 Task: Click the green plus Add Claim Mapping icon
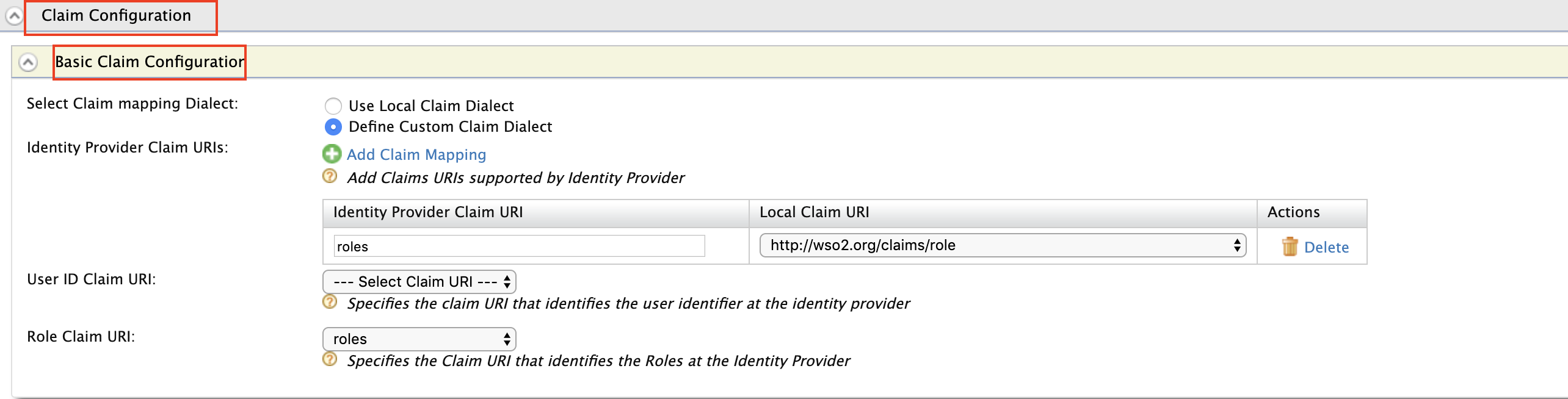tap(332, 154)
